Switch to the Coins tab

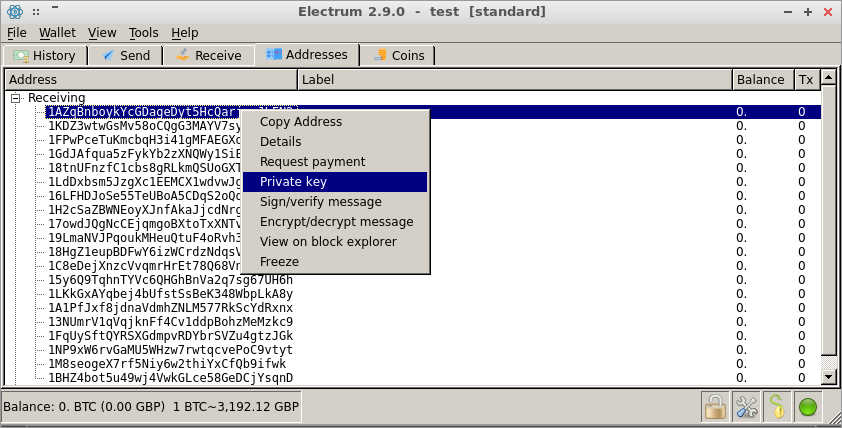pos(398,55)
